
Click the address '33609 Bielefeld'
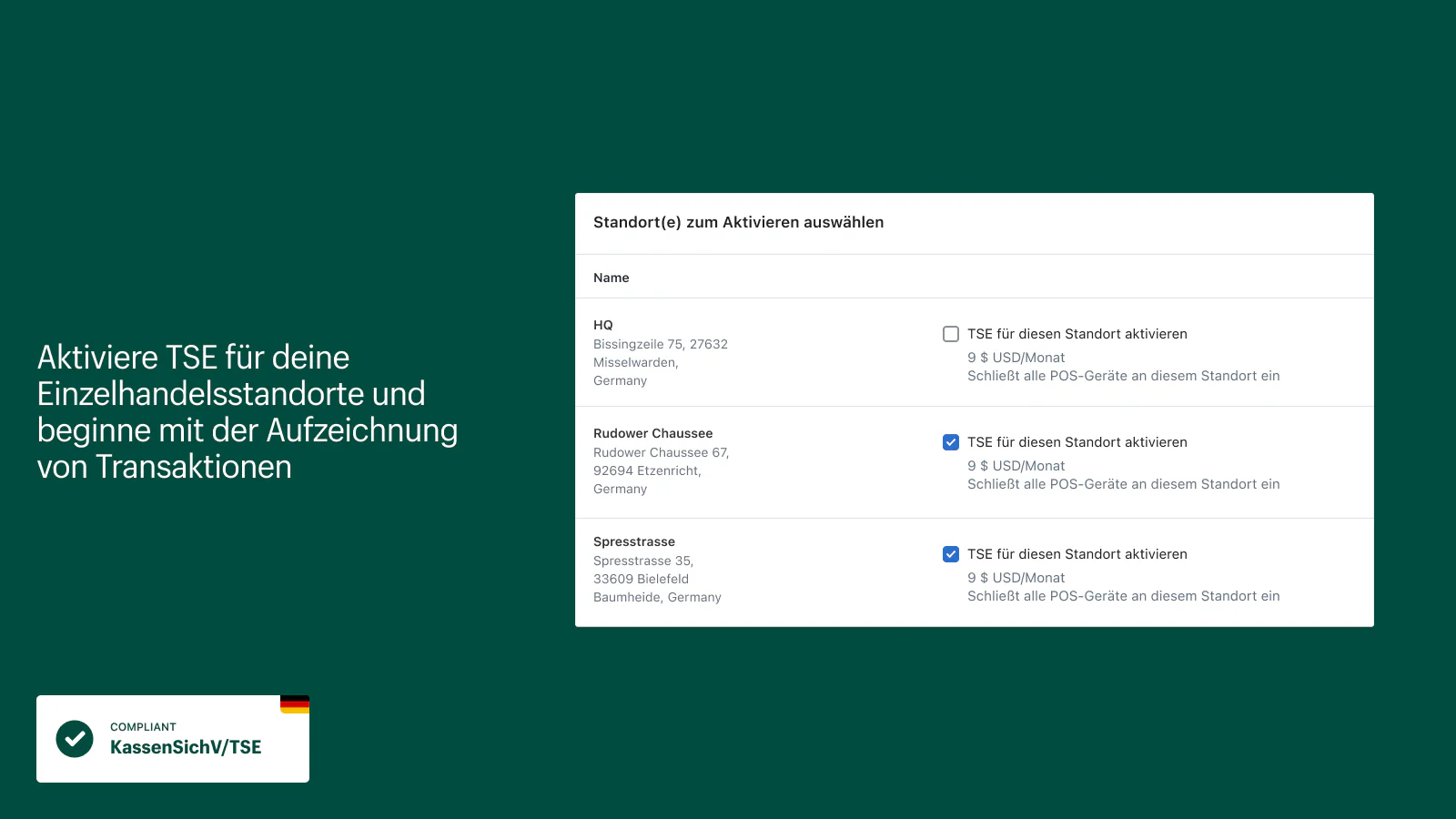coord(642,579)
